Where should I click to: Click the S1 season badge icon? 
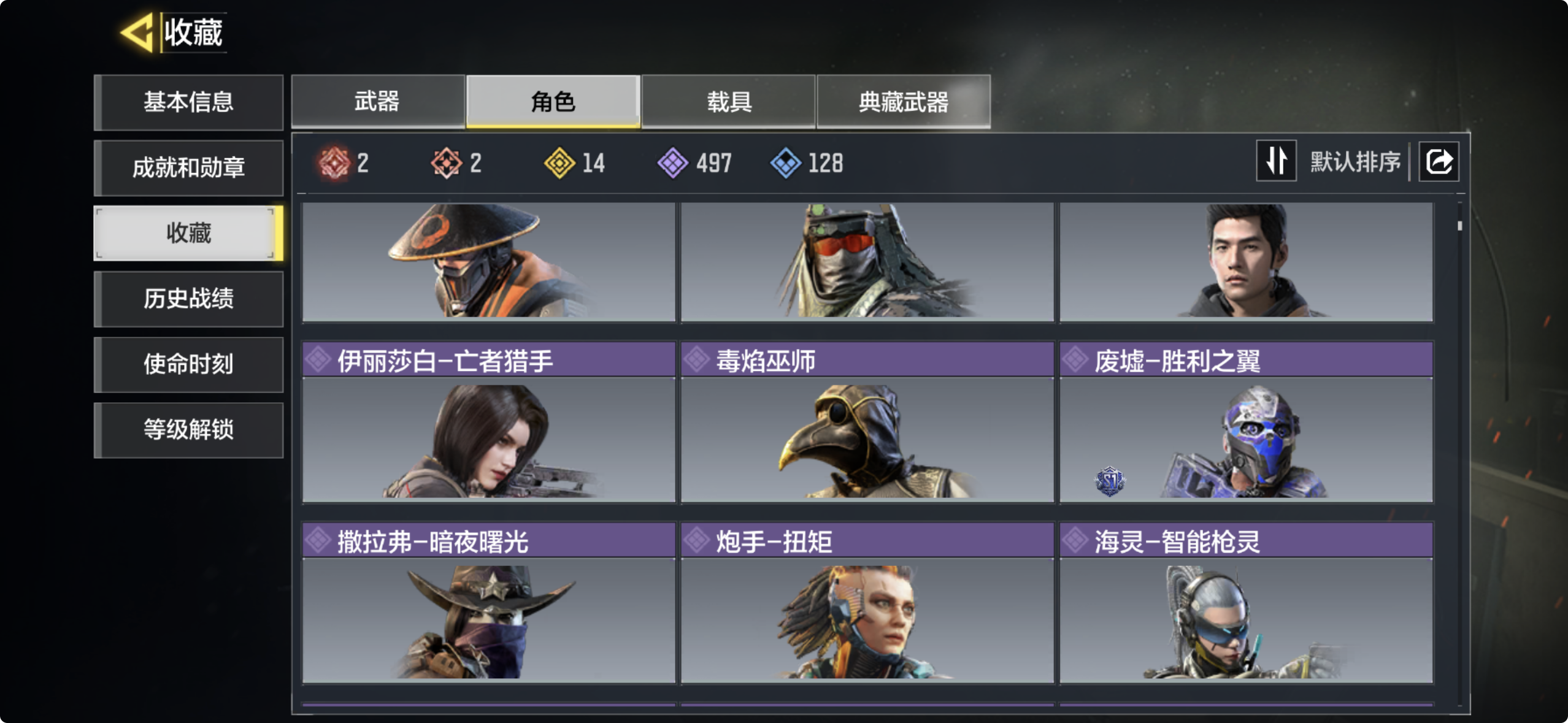pyautogui.click(x=1110, y=481)
